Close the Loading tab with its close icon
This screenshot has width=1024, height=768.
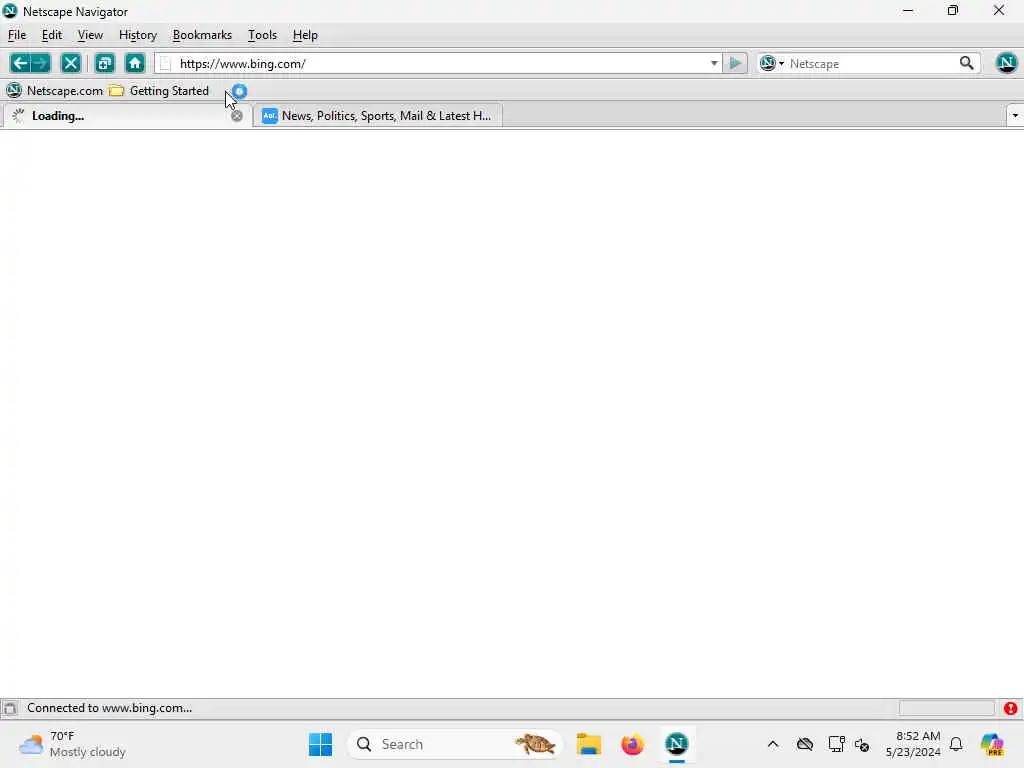(x=237, y=116)
